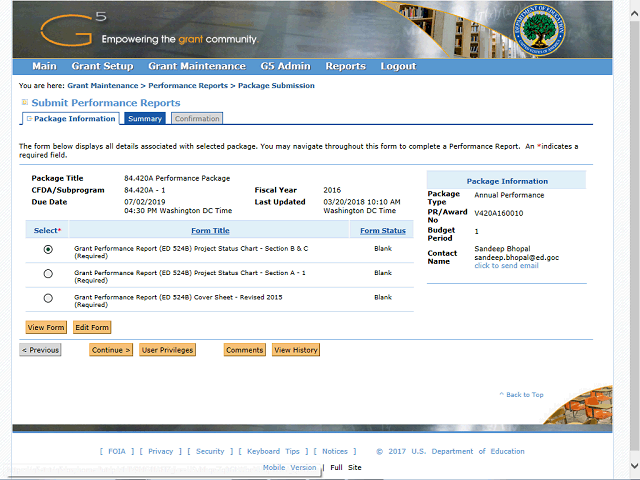The image size is (640, 480).
Task: Open the Reports menu
Action: [x=345, y=66]
